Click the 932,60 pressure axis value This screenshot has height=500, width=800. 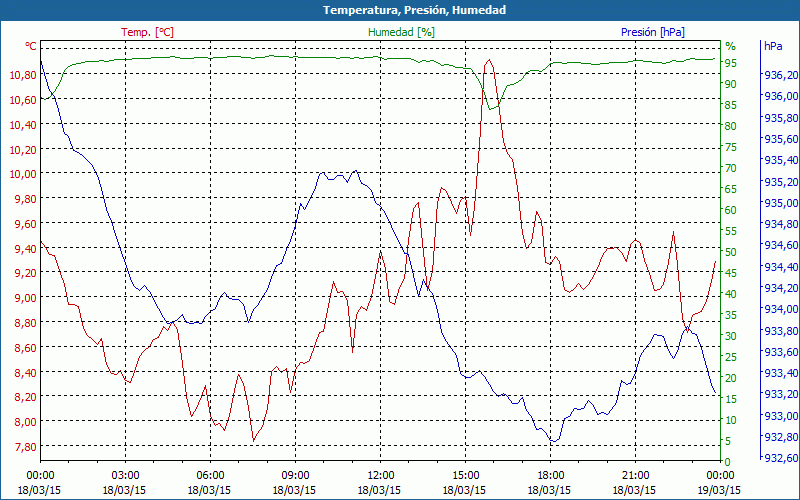(781, 458)
